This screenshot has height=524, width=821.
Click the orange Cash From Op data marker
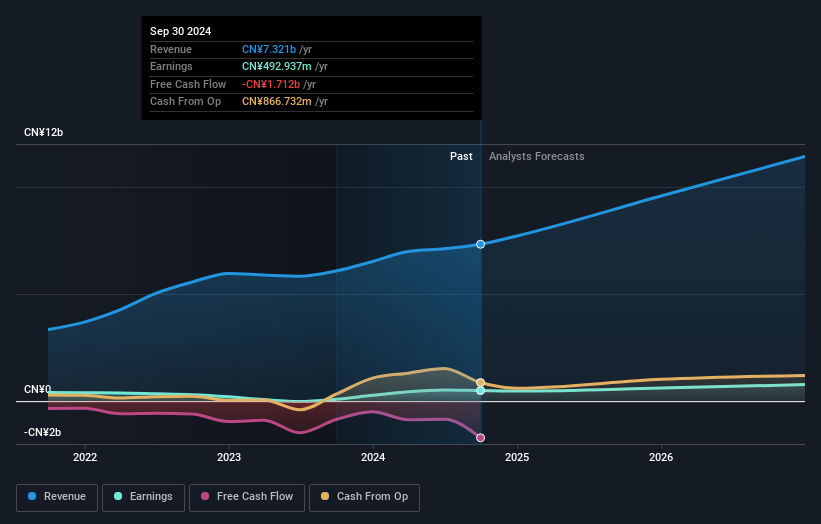point(480,383)
